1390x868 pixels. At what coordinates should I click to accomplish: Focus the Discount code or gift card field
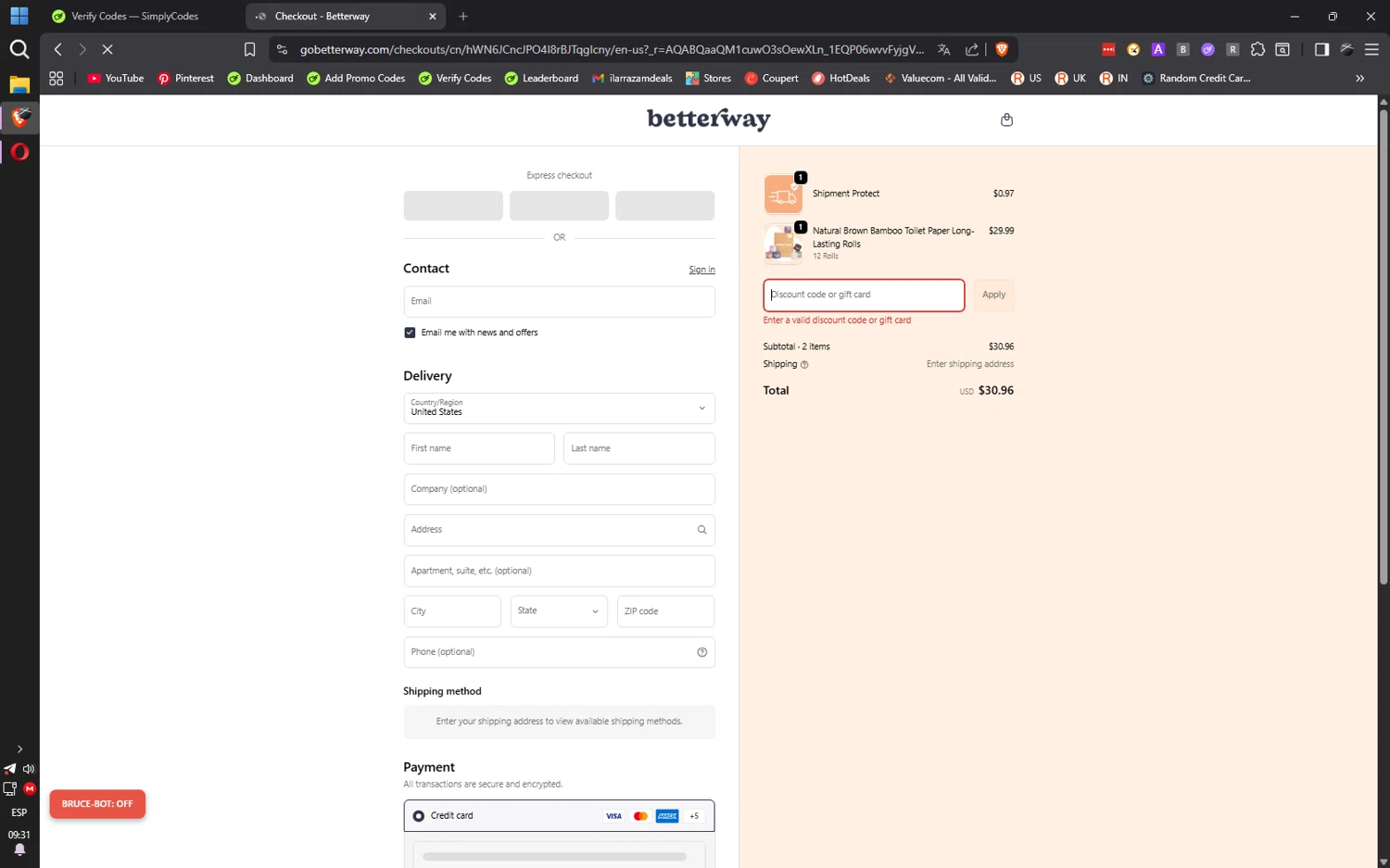864,296
